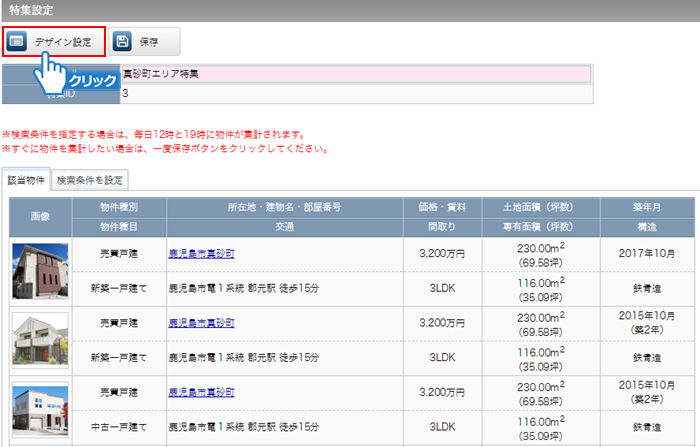Click the 特集設定 title bar
This screenshot has width=700, height=447.
(350, 10)
